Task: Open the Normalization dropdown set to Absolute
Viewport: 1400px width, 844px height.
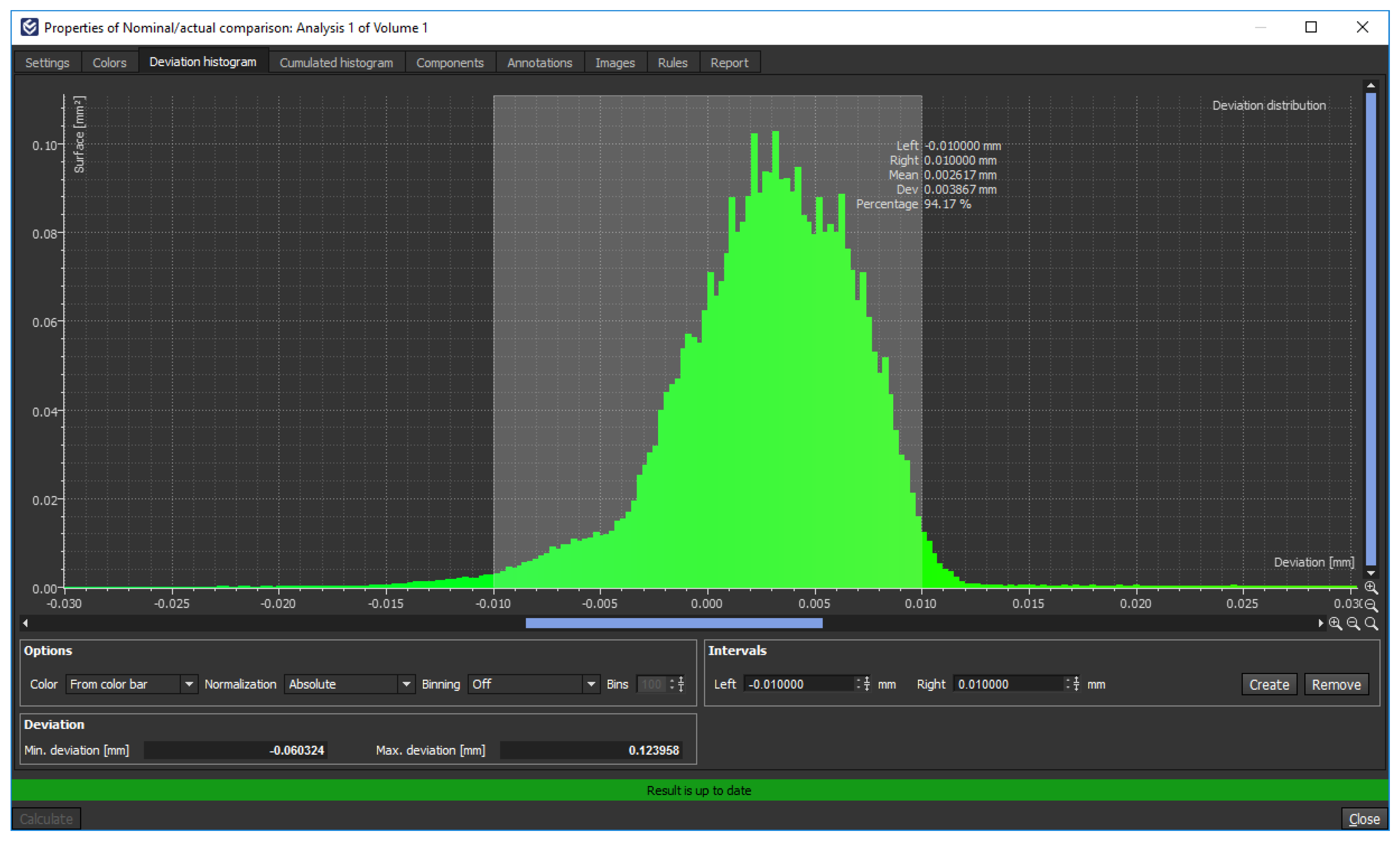Action: (349, 684)
